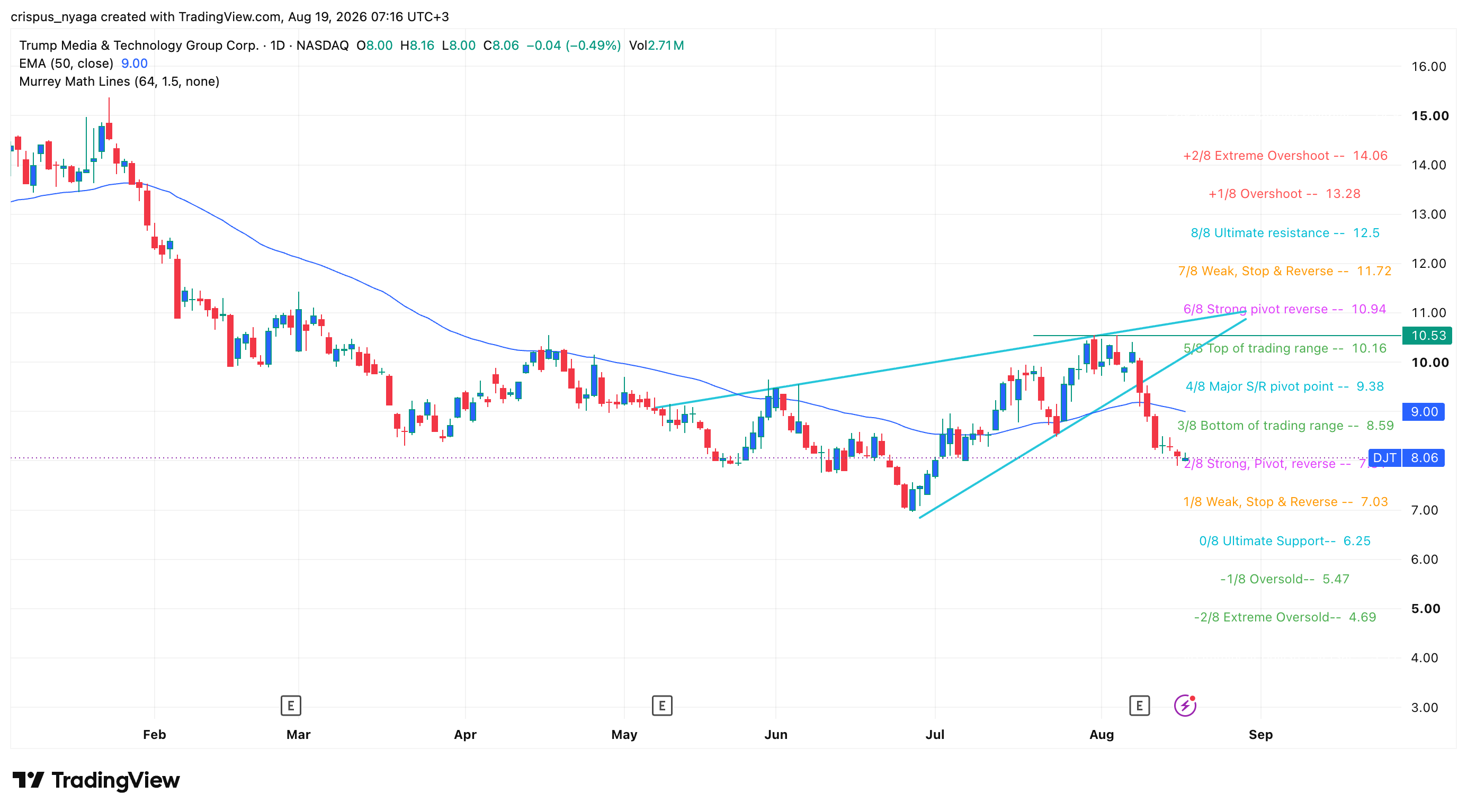Click the TradingView logo
Viewport: 1467px width, 812px height.
(x=96, y=780)
